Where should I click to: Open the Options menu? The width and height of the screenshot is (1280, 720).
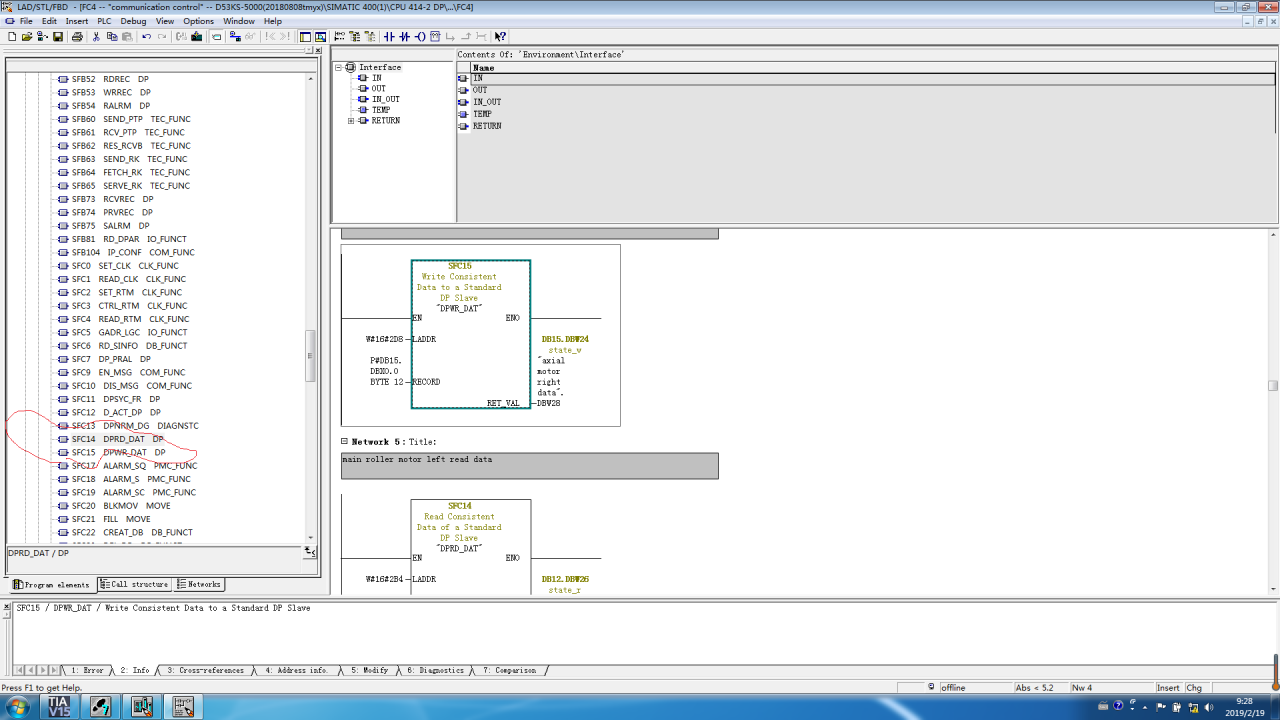tap(198, 21)
